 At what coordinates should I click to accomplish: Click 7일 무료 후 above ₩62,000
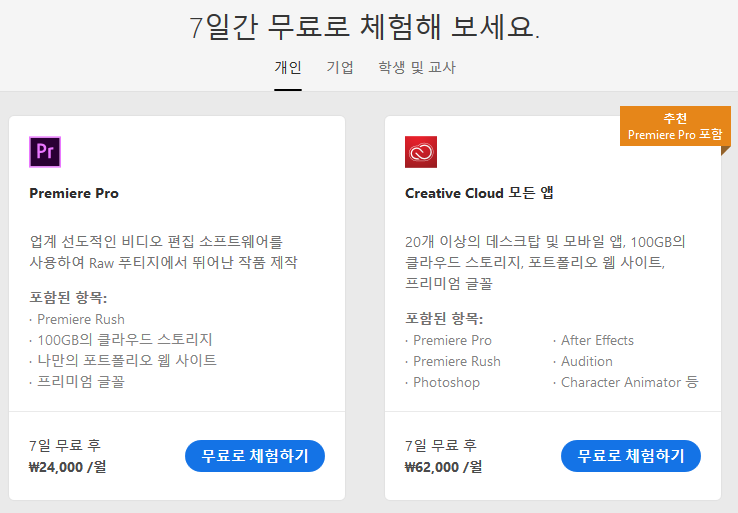441,445
